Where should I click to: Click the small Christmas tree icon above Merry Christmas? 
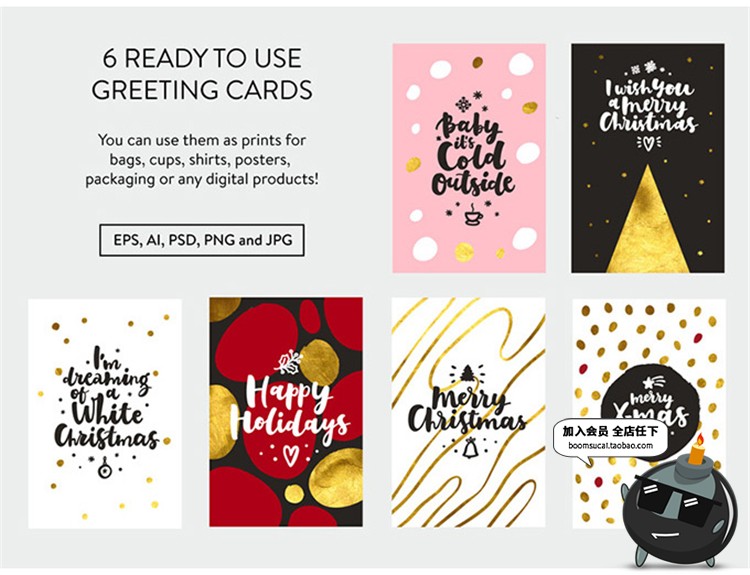[x=467, y=373]
